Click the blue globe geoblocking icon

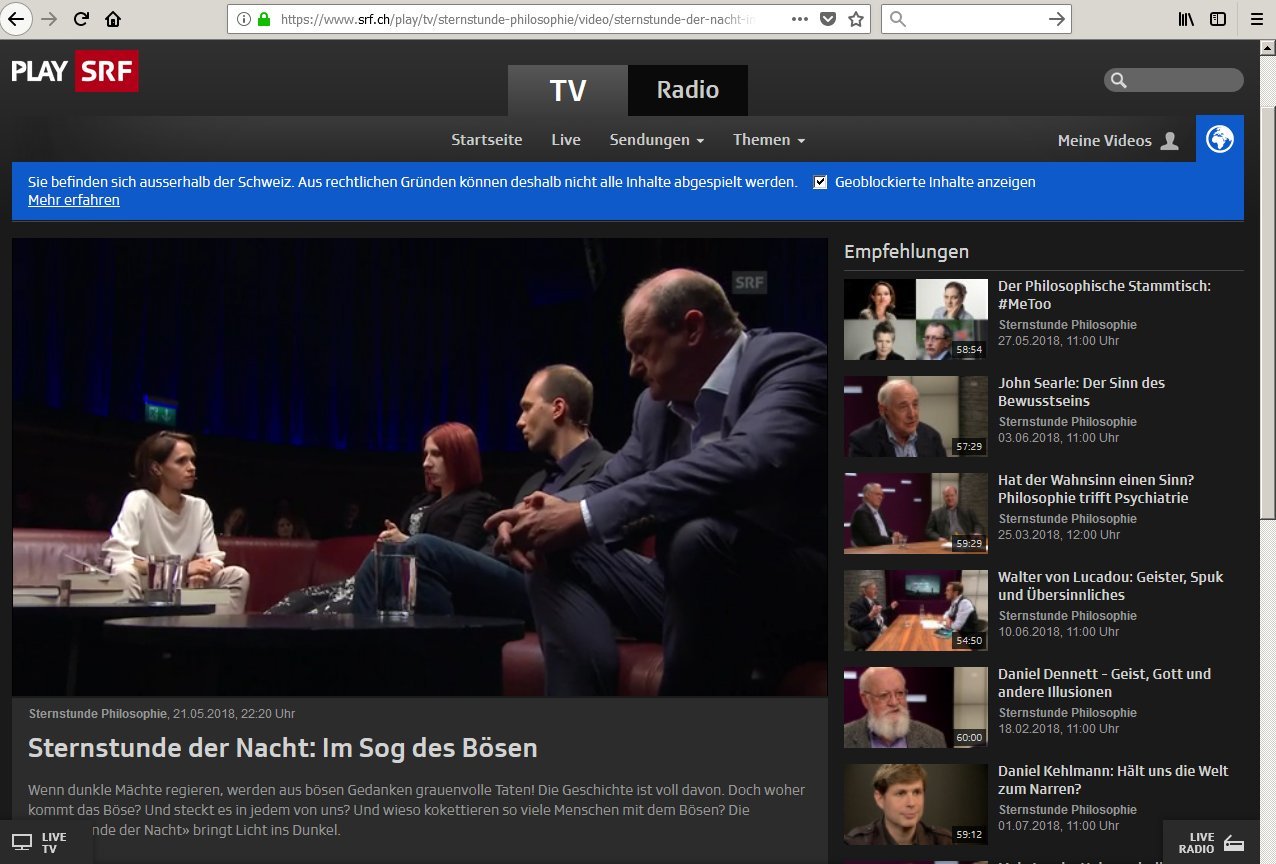pyautogui.click(x=1220, y=139)
